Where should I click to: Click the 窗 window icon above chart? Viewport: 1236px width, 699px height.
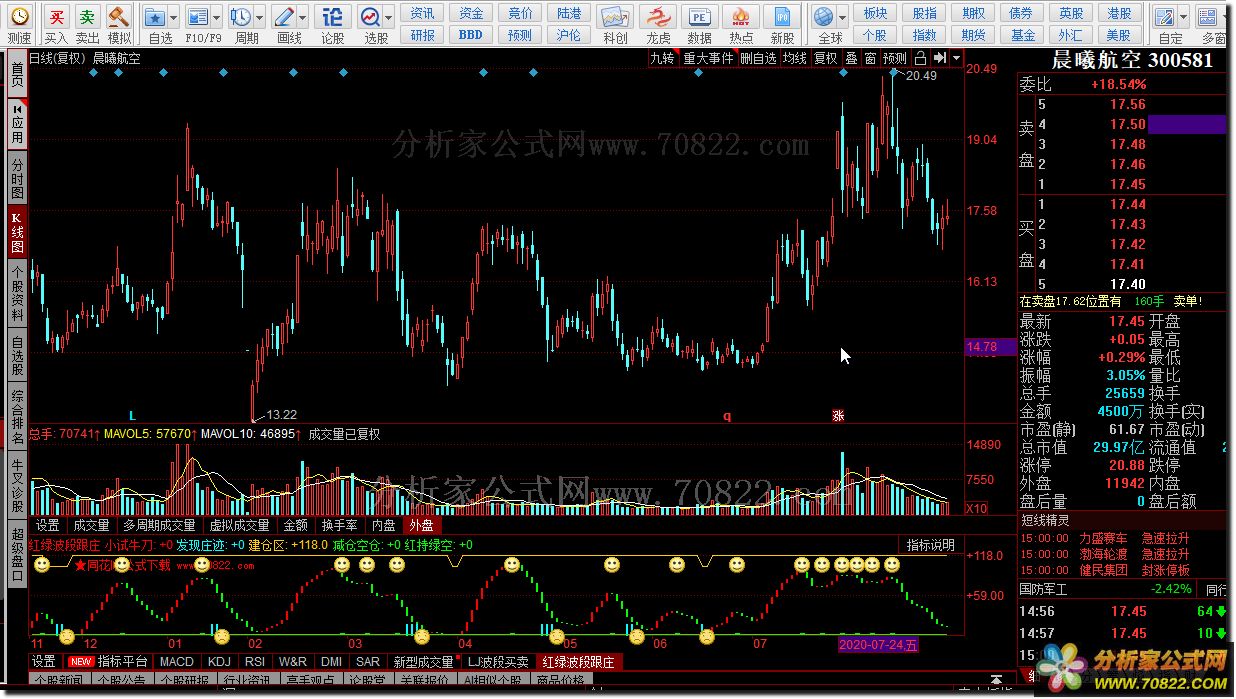coord(870,58)
